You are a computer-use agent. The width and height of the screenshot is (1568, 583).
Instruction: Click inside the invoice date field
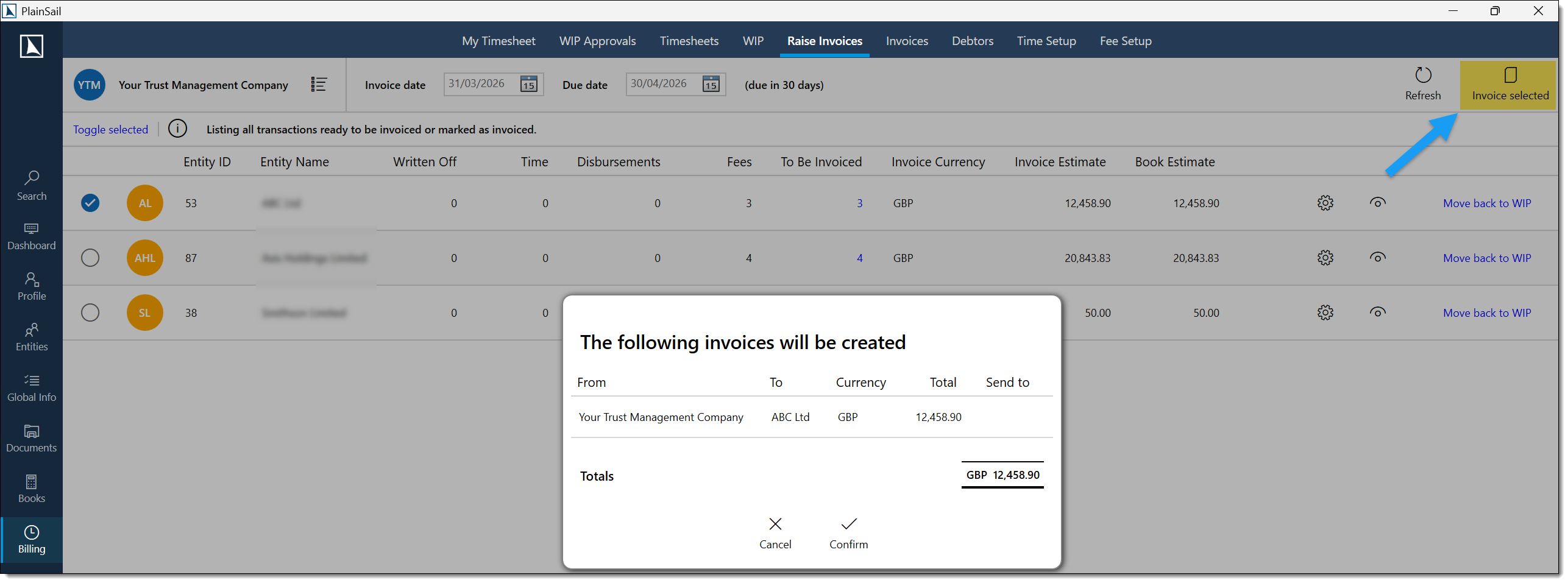click(x=481, y=84)
